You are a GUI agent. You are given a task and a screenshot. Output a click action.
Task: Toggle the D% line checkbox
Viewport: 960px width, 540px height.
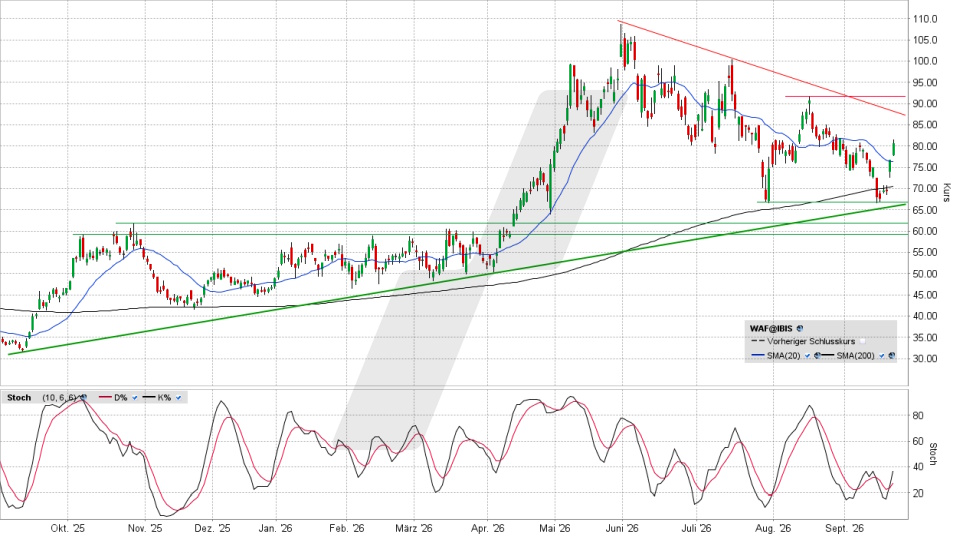pos(135,397)
